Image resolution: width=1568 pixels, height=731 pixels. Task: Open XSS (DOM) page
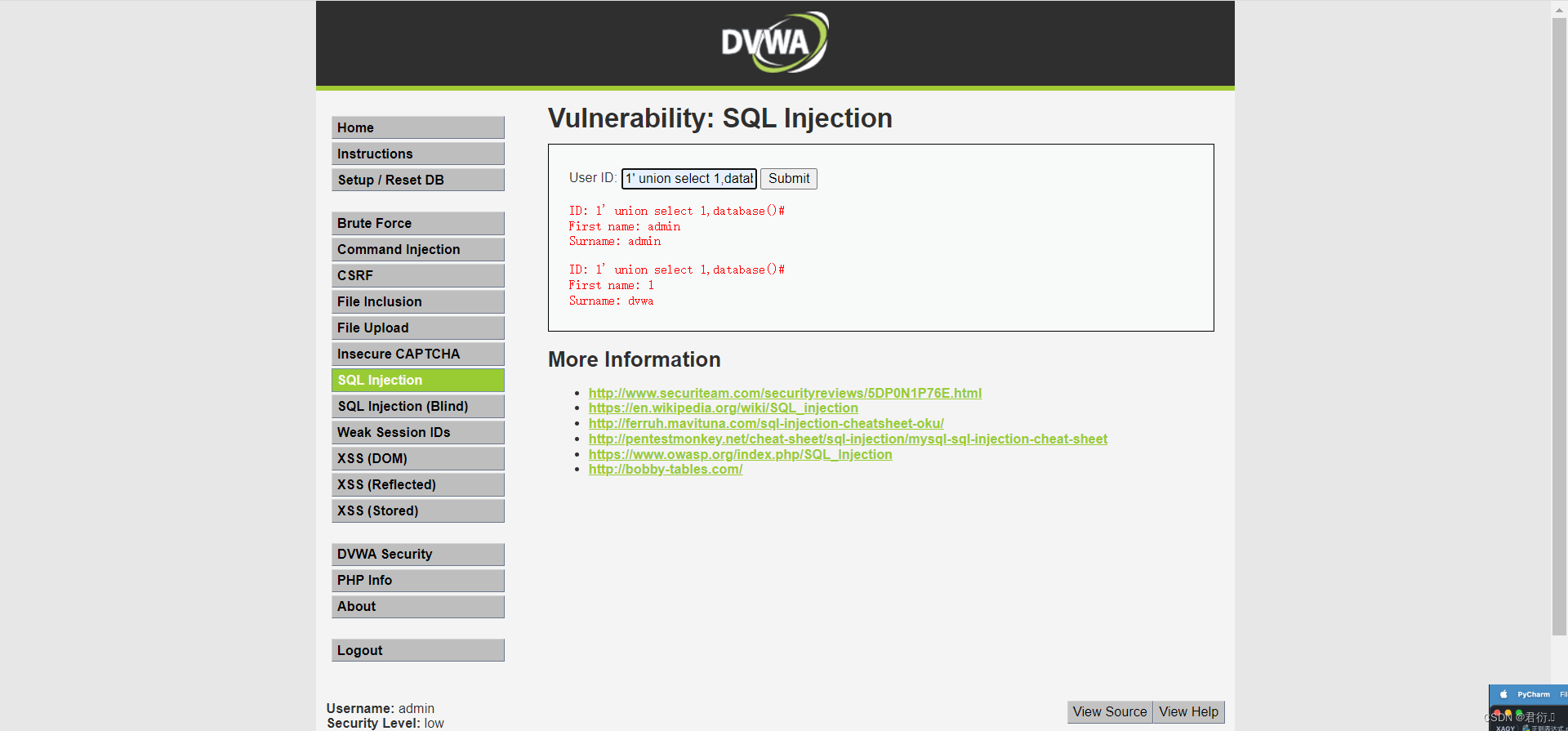(418, 458)
